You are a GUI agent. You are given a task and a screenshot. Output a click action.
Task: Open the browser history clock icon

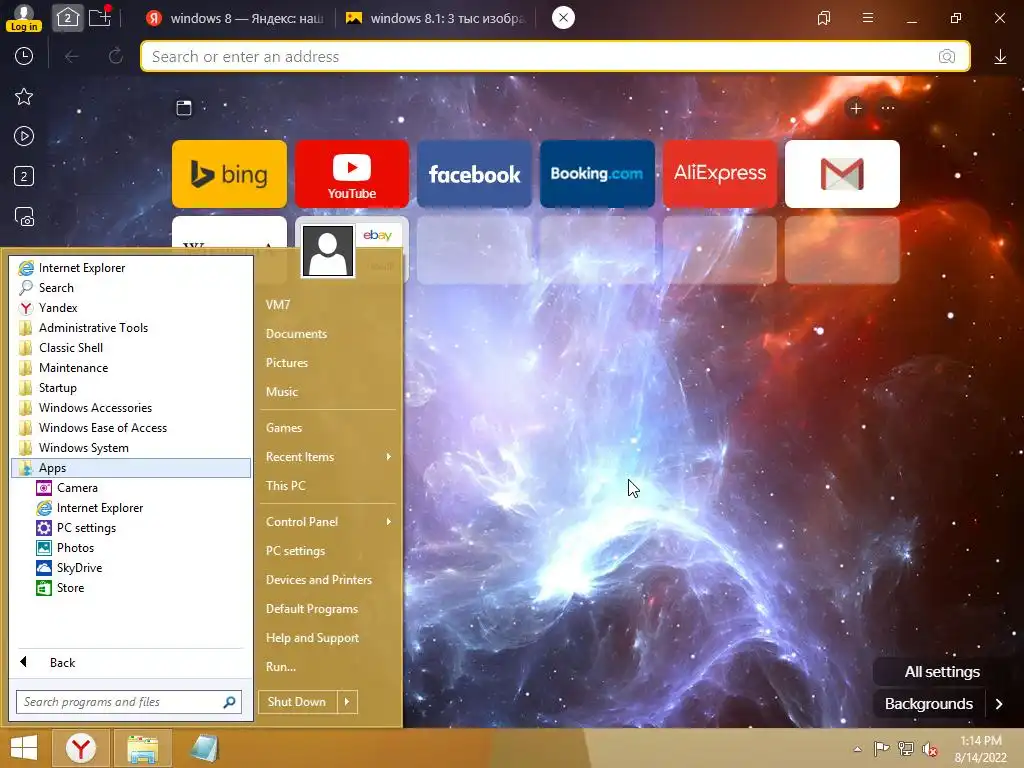point(24,56)
